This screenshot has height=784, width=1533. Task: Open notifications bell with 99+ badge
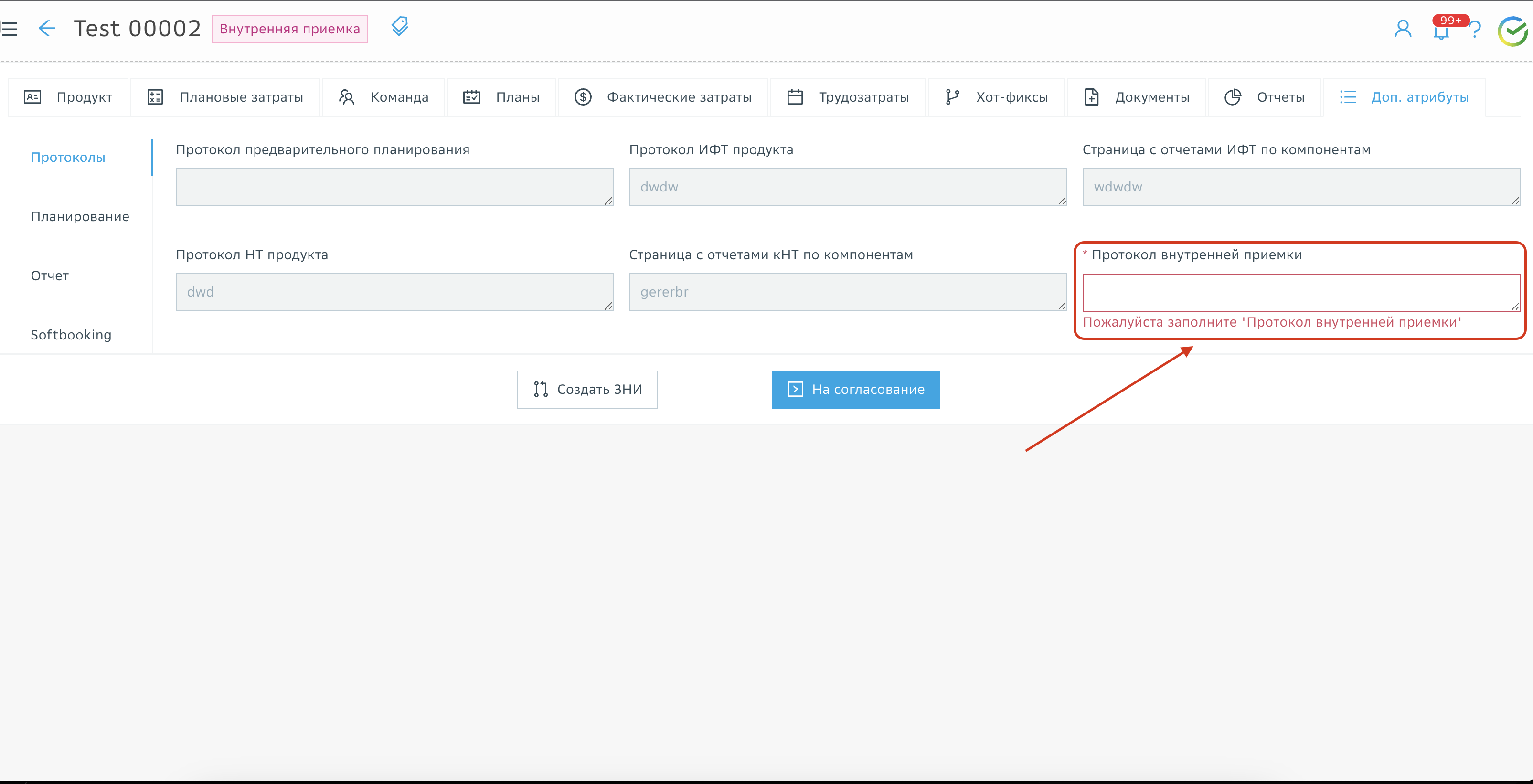[1441, 31]
